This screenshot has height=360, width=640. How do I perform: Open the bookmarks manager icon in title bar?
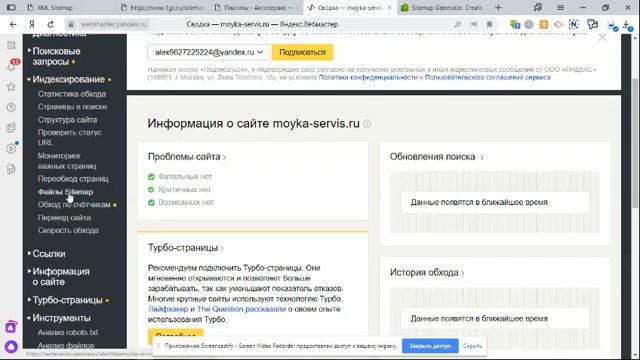tap(538, 7)
